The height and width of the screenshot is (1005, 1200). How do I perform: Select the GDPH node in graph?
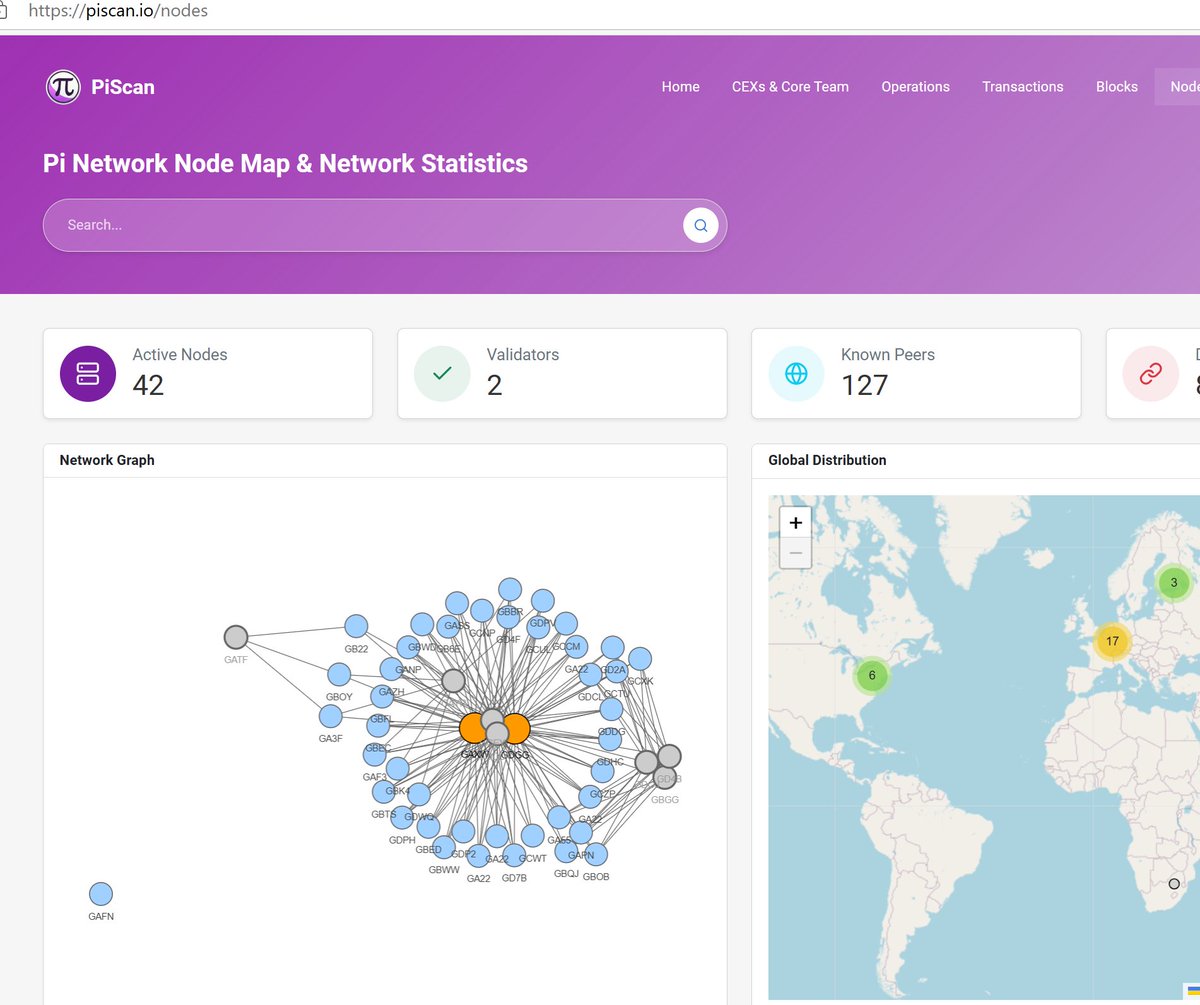[402, 818]
